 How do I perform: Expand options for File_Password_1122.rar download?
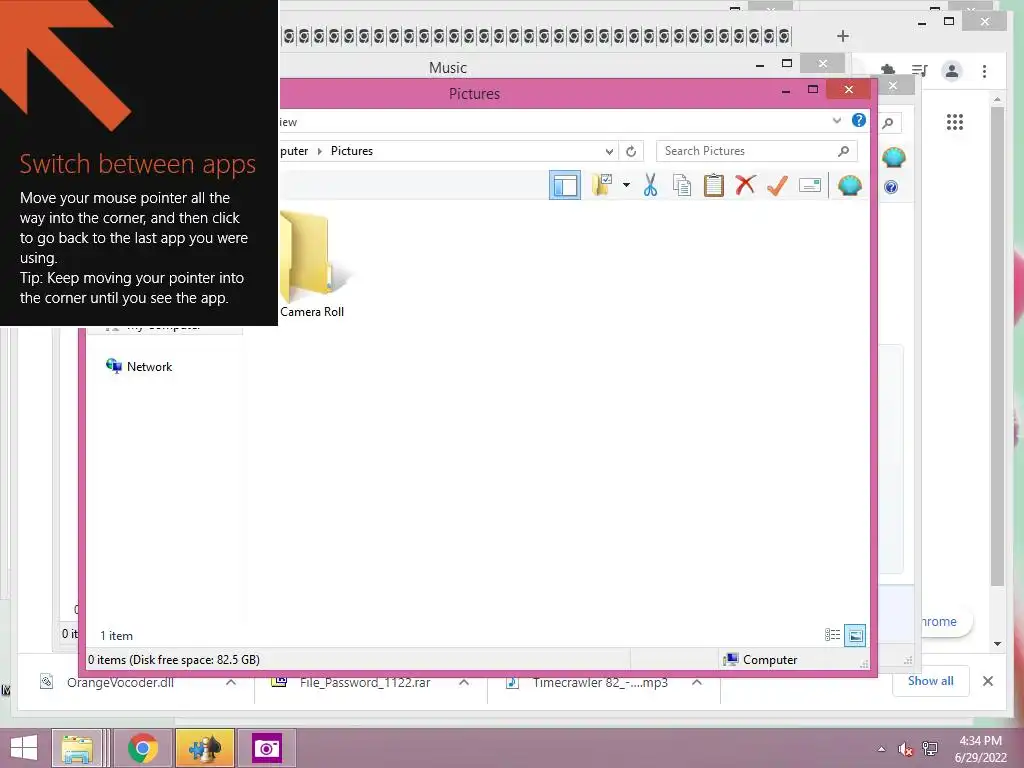(x=464, y=682)
